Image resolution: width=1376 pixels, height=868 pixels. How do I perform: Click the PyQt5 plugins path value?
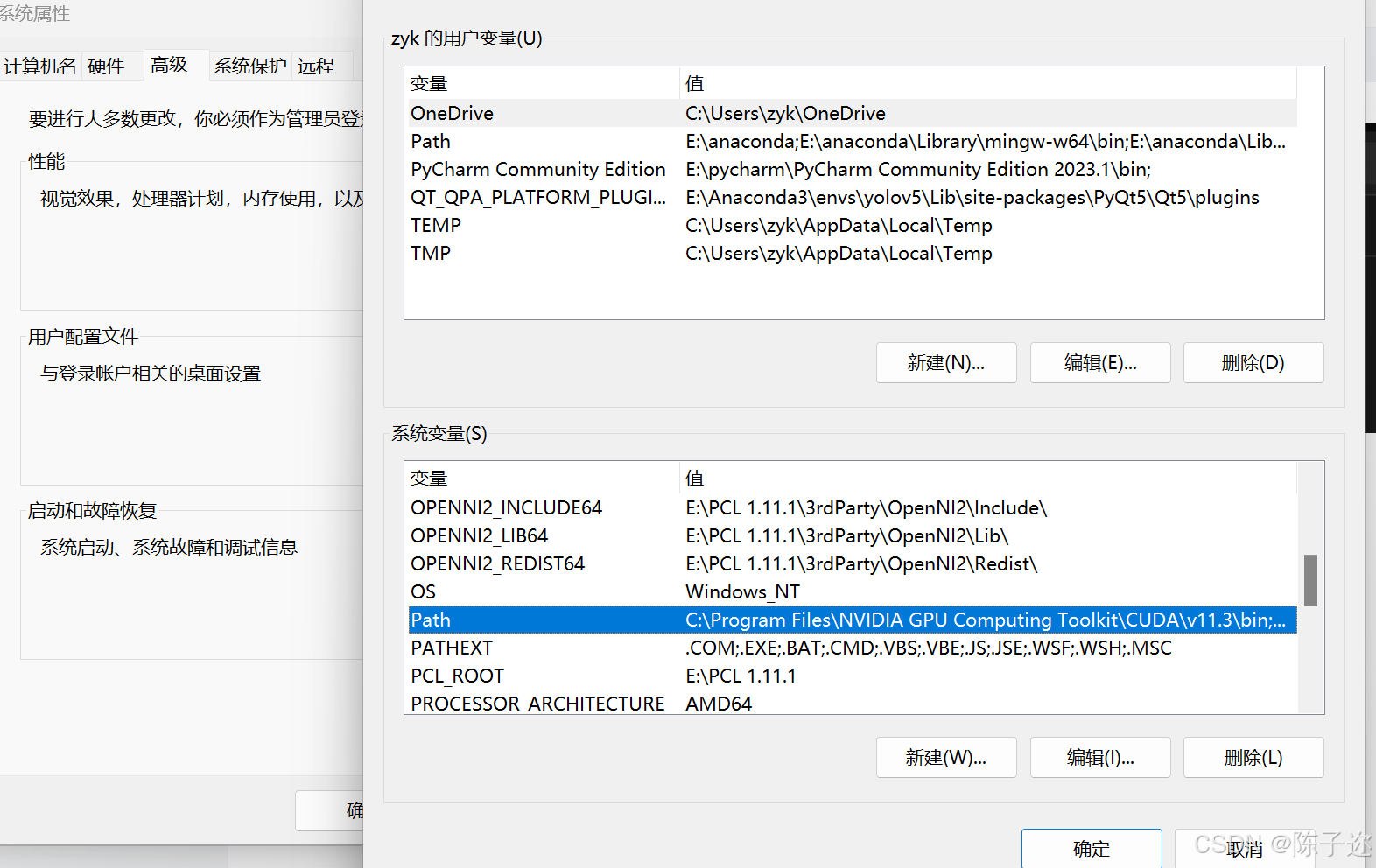point(972,197)
